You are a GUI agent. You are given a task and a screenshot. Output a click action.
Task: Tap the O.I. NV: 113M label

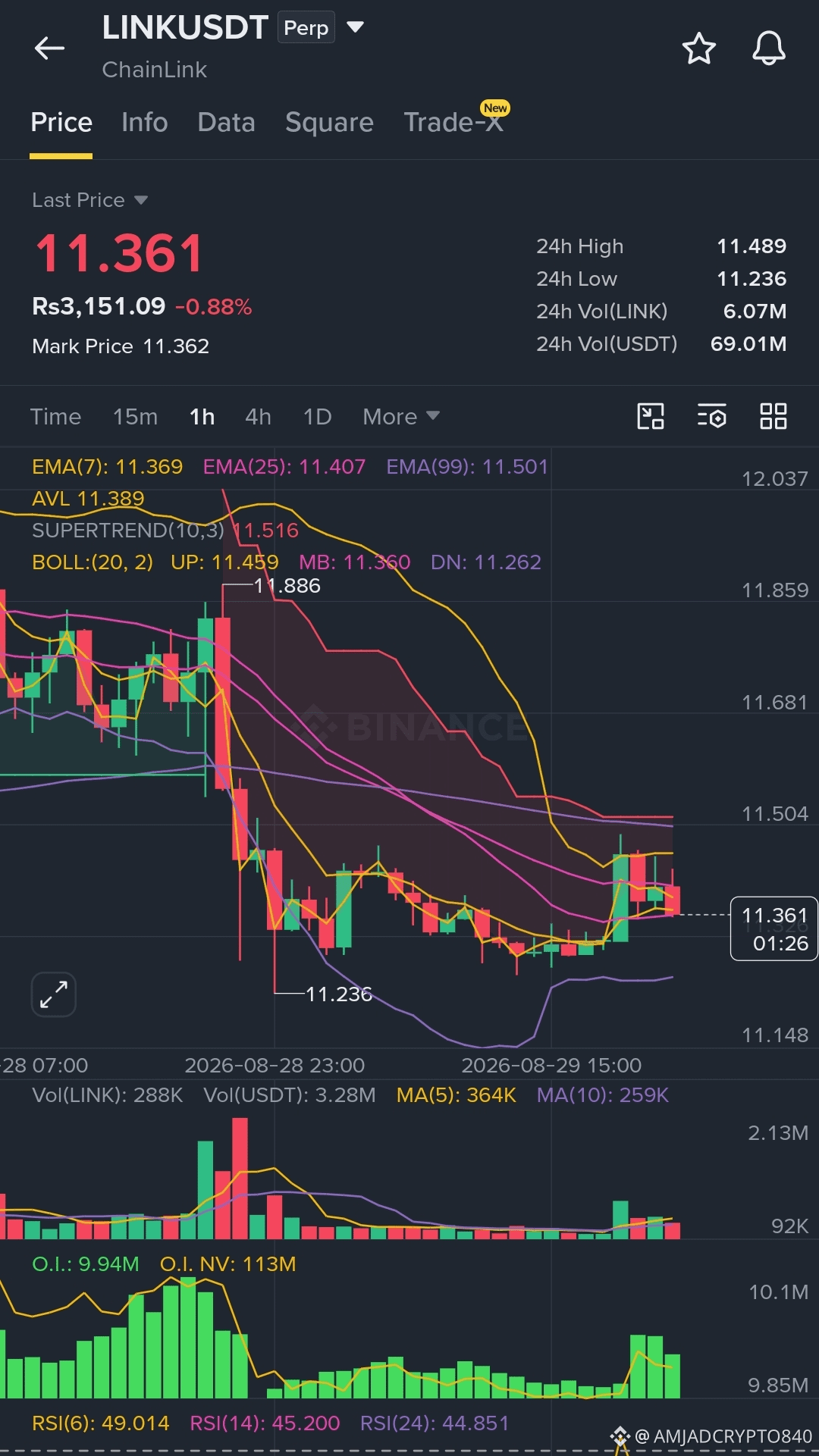pos(228,1263)
